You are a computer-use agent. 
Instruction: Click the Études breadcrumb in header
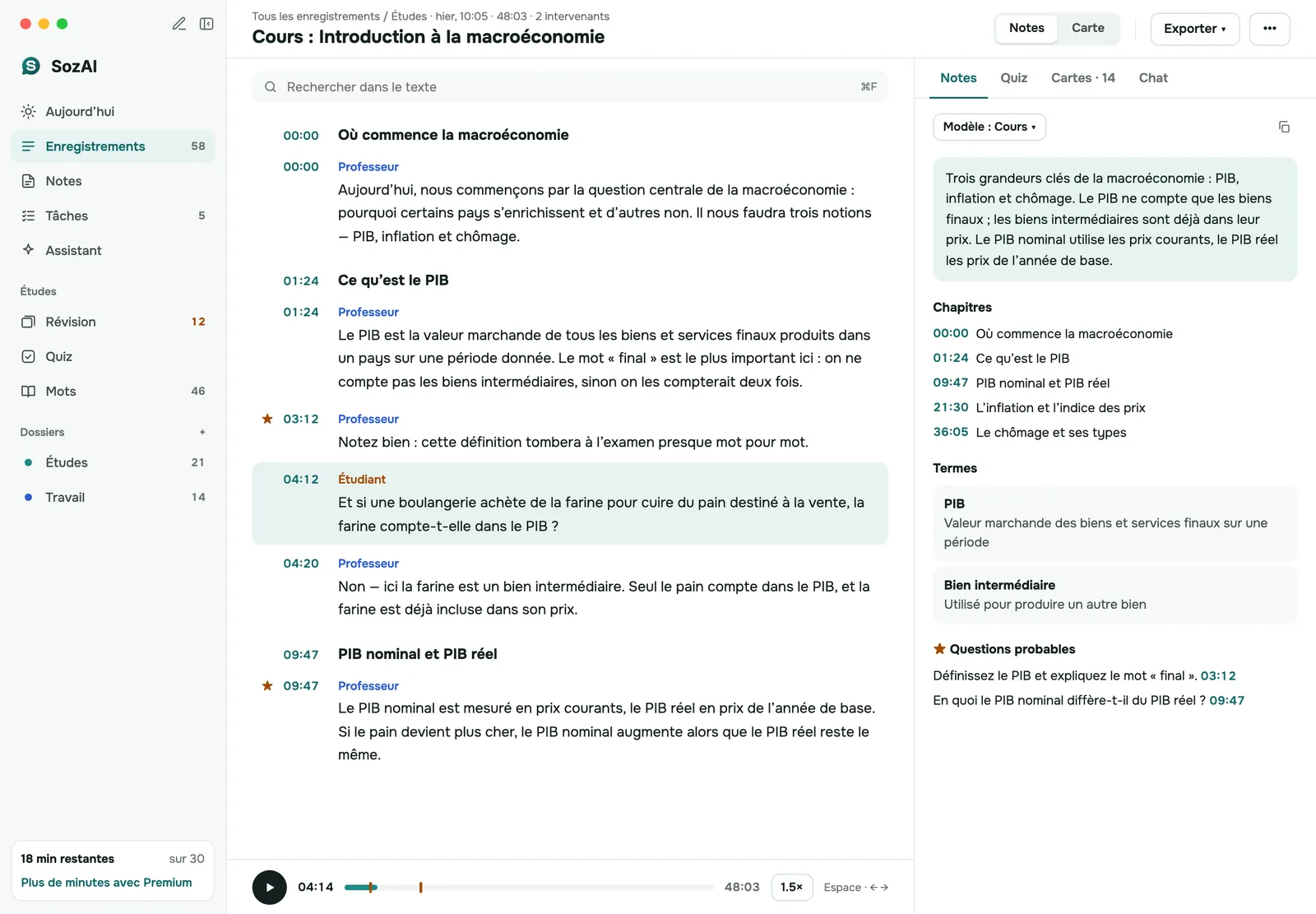409,16
